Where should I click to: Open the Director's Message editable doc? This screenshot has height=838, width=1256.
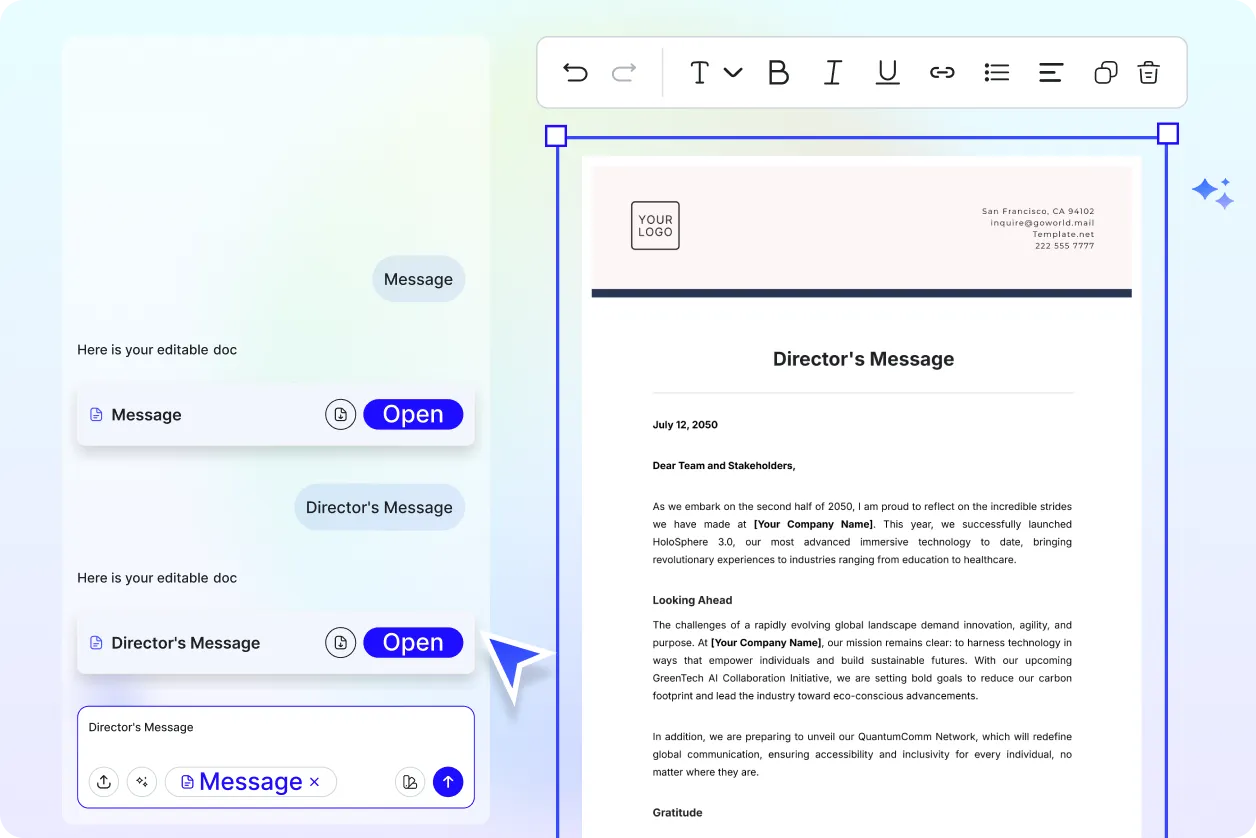coord(413,642)
